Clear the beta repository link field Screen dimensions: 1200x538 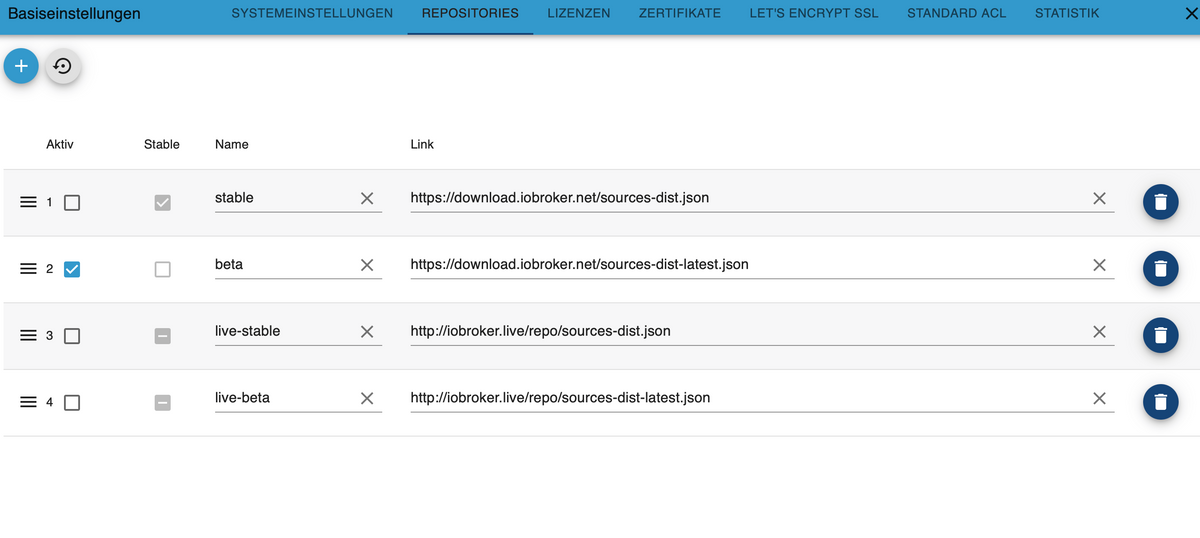pyautogui.click(x=1099, y=265)
